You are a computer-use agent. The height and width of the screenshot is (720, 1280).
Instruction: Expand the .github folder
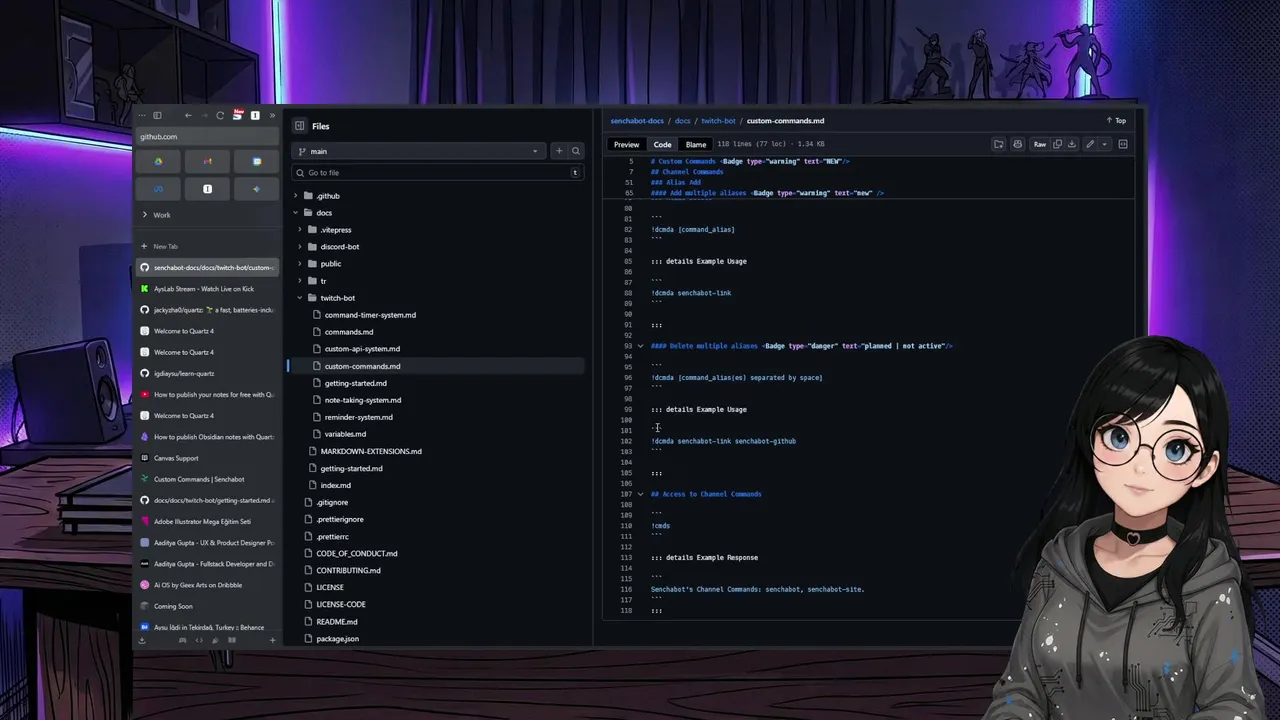pos(296,196)
